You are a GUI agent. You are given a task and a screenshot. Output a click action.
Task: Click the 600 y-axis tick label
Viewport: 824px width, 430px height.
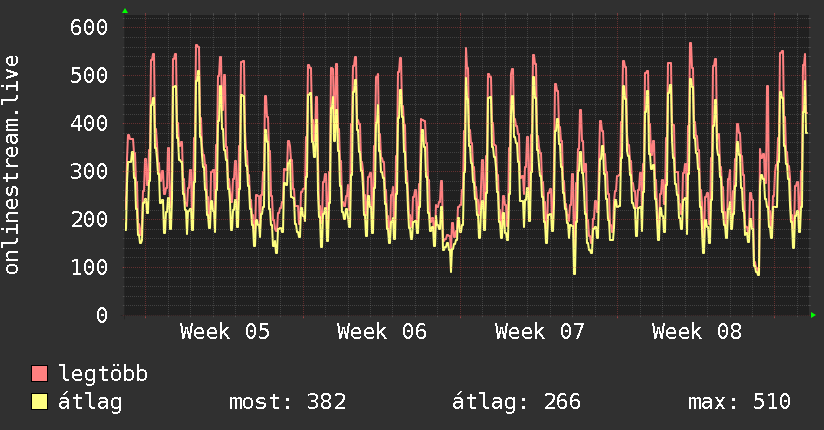89,27
